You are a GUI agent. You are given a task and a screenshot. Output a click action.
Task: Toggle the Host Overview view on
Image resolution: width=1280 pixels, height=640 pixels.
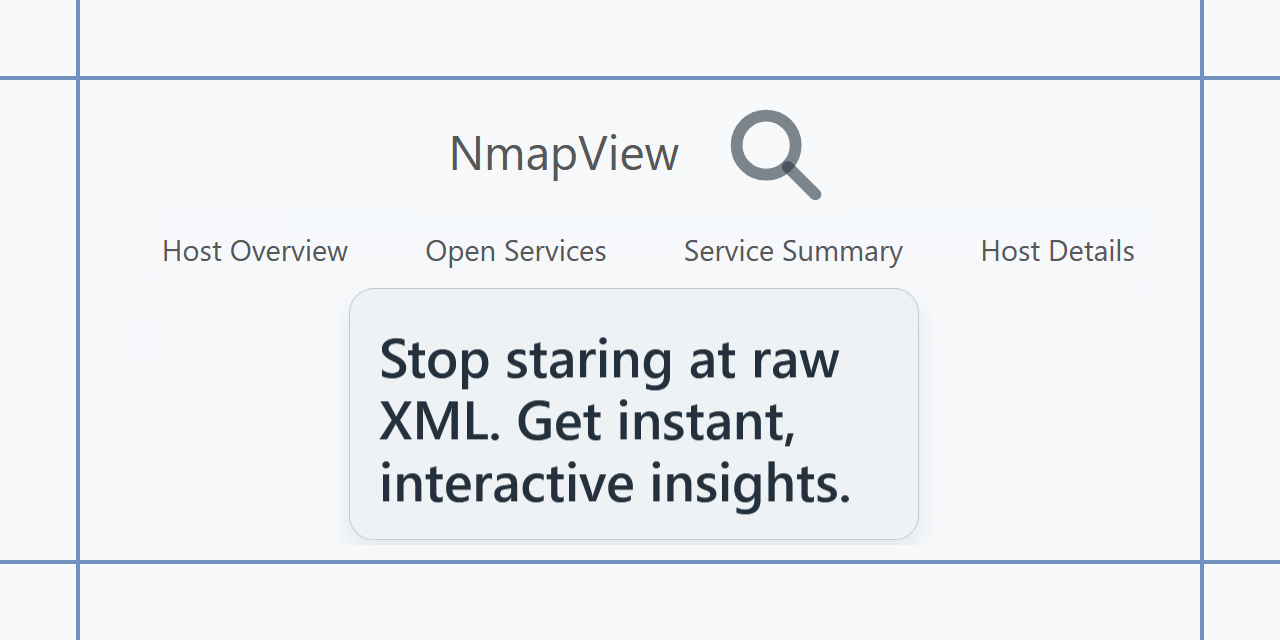pos(254,251)
